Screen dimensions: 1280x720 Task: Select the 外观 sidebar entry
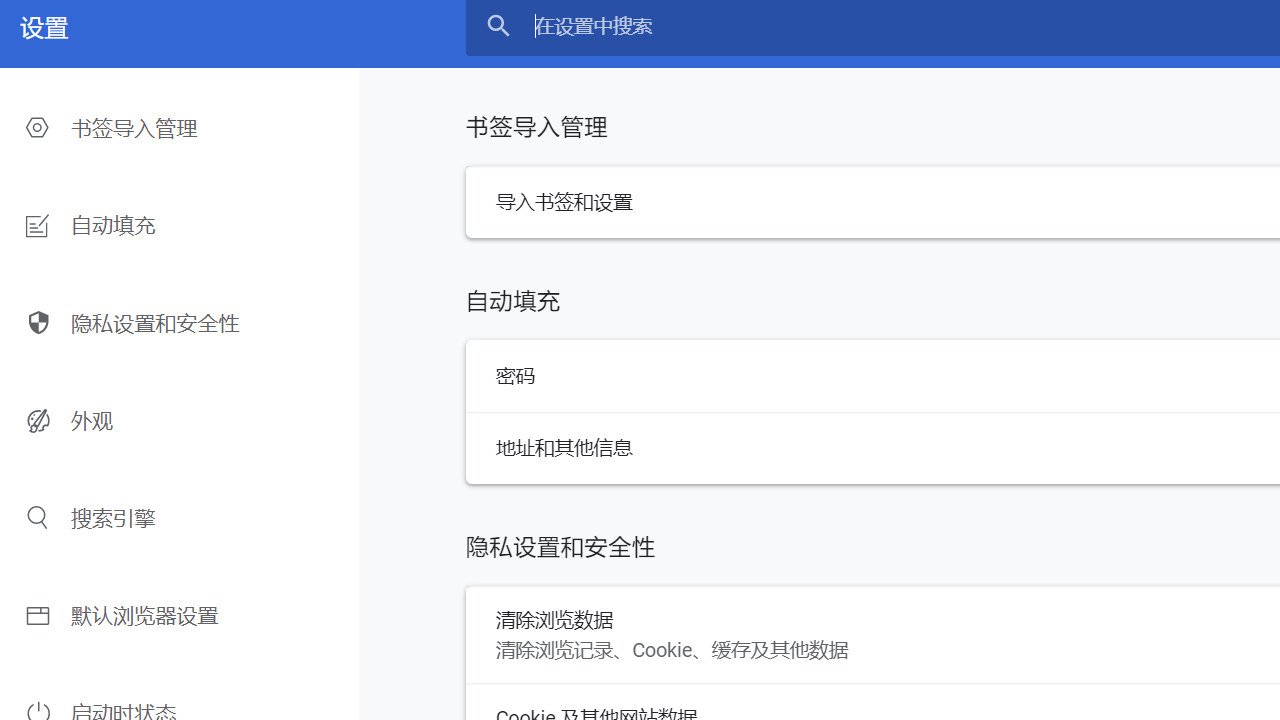point(91,420)
